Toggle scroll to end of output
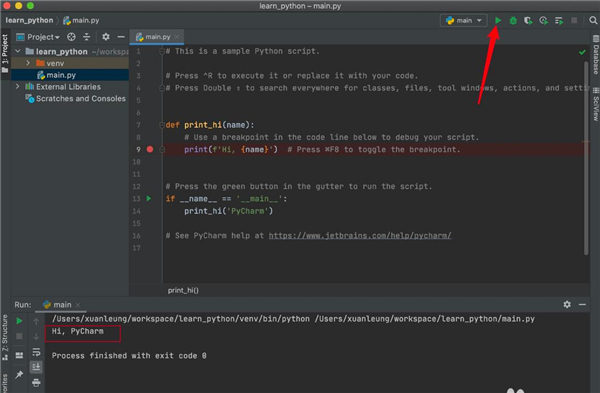The image size is (600, 393). click(x=36, y=367)
